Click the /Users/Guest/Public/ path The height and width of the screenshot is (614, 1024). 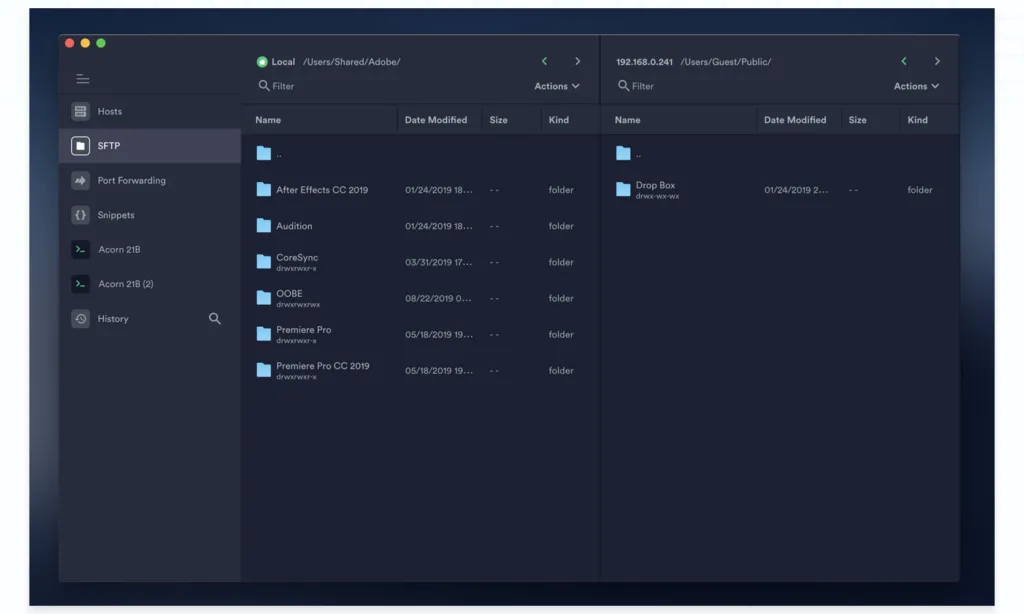coord(726,62)
